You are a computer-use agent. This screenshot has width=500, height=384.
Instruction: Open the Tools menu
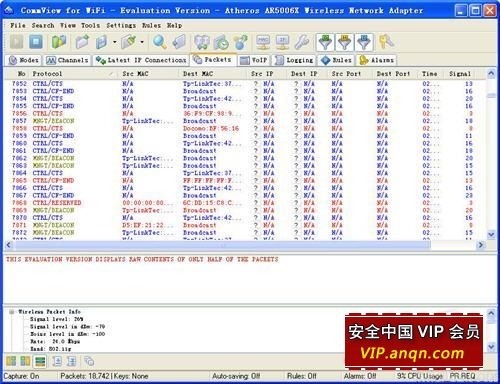(x=90, y=25)
